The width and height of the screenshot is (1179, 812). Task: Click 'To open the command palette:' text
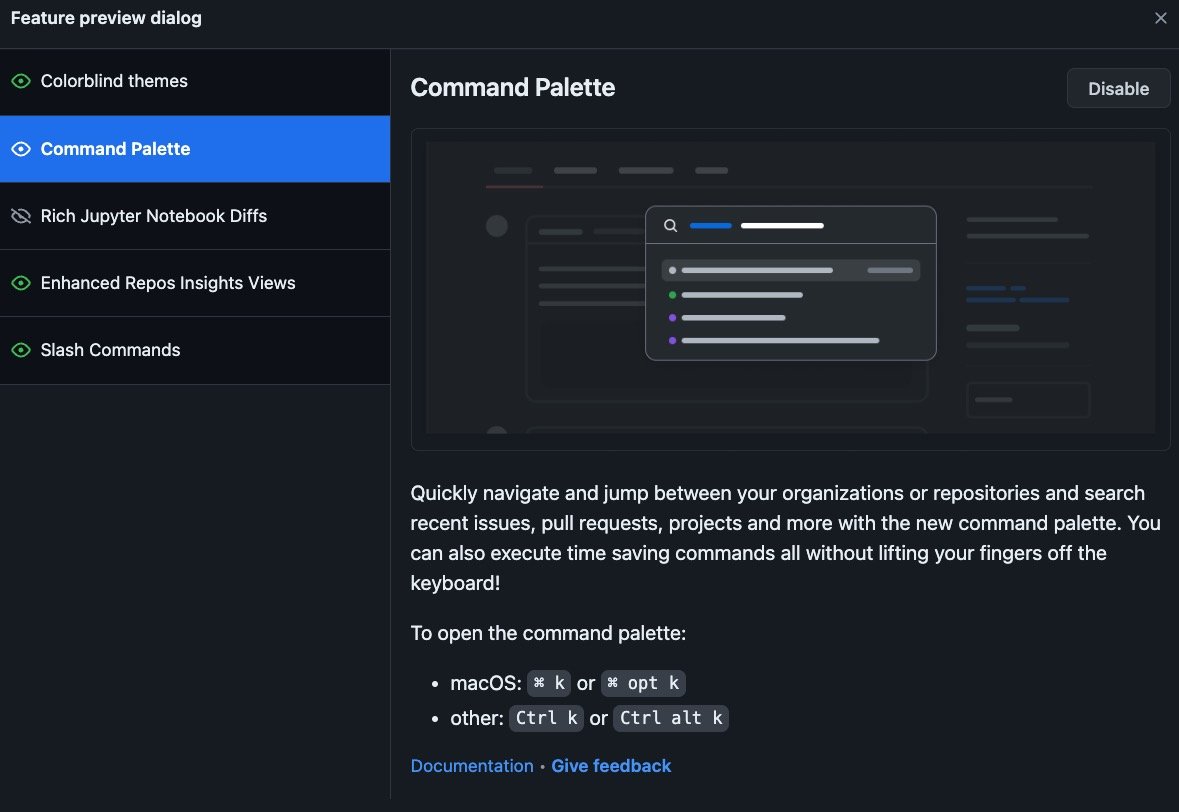click(548, 633)
